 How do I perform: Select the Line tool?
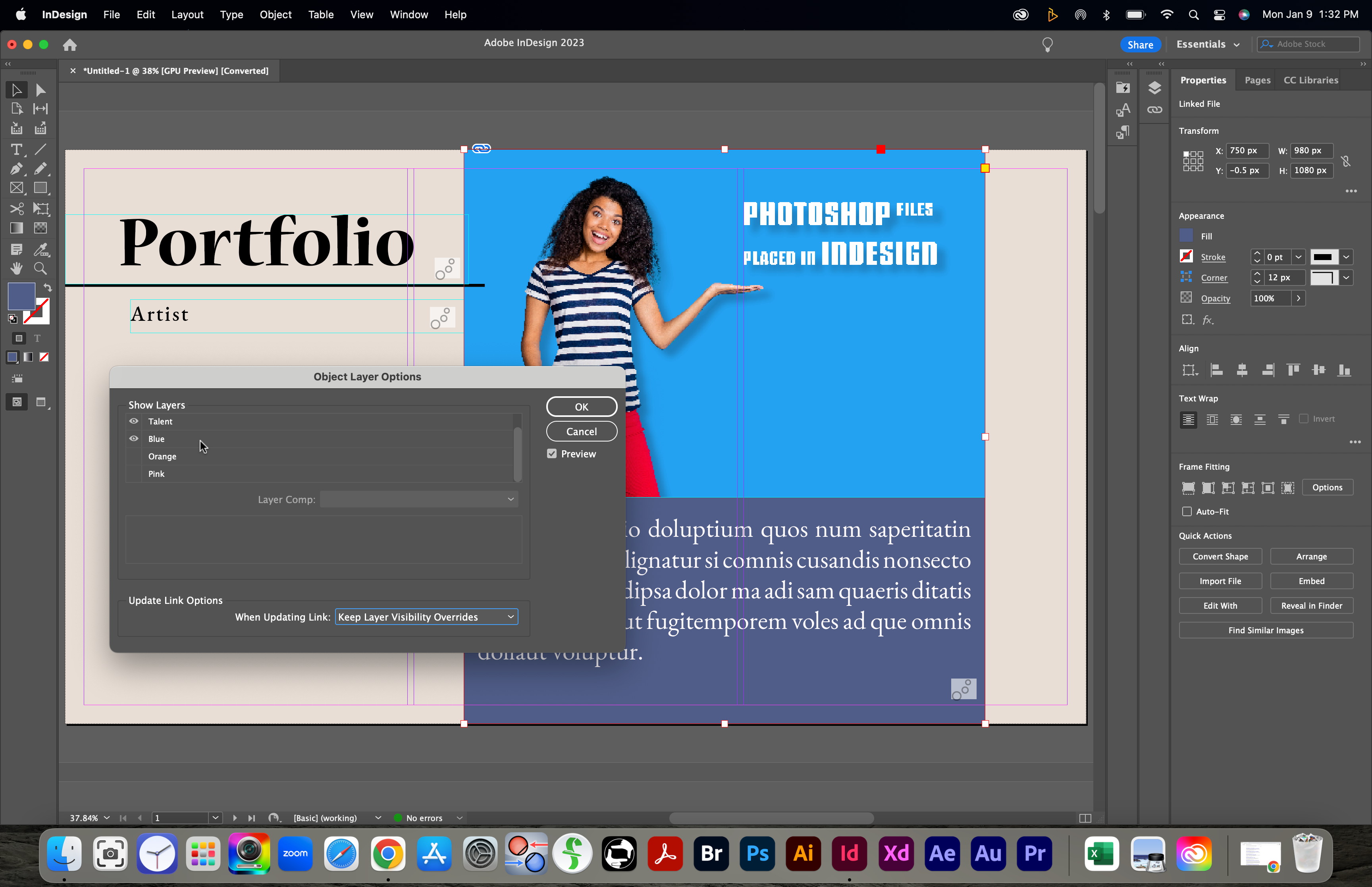coord(40,150)
